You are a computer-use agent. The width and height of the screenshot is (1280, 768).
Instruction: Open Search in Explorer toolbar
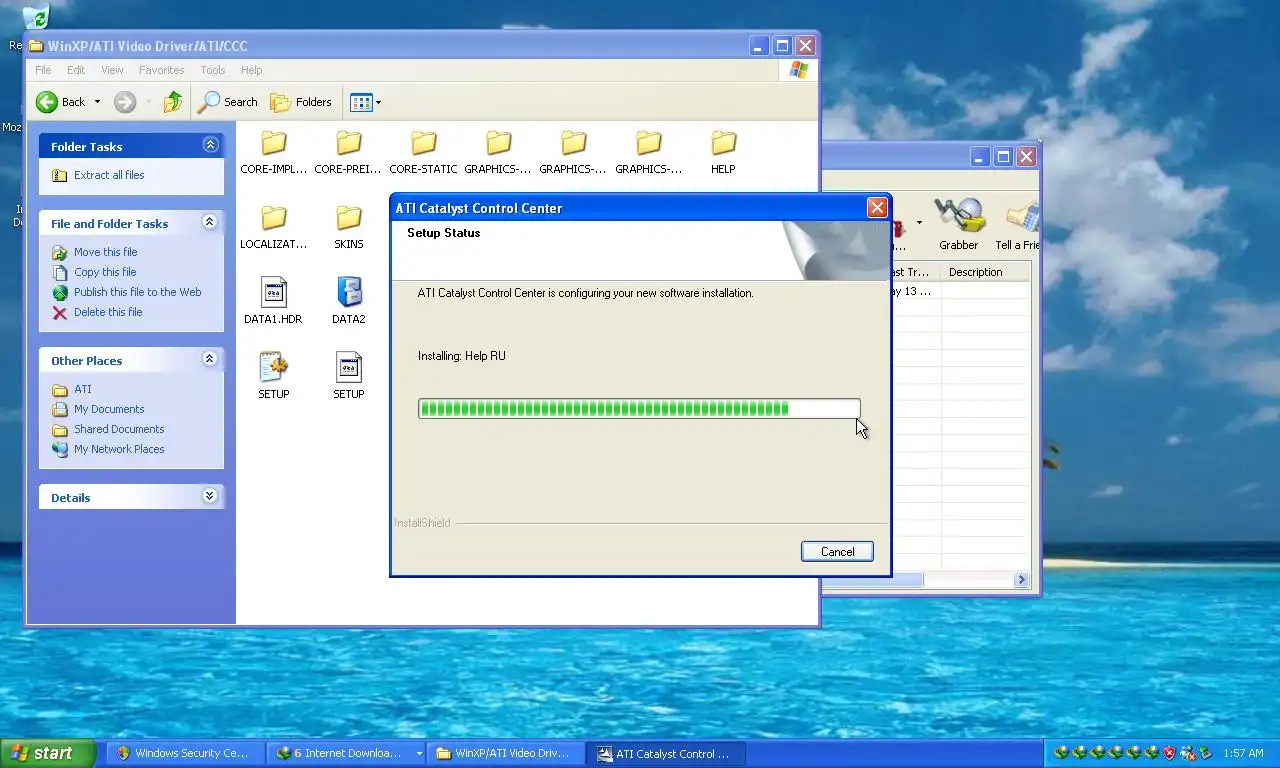tap(228, 102)
